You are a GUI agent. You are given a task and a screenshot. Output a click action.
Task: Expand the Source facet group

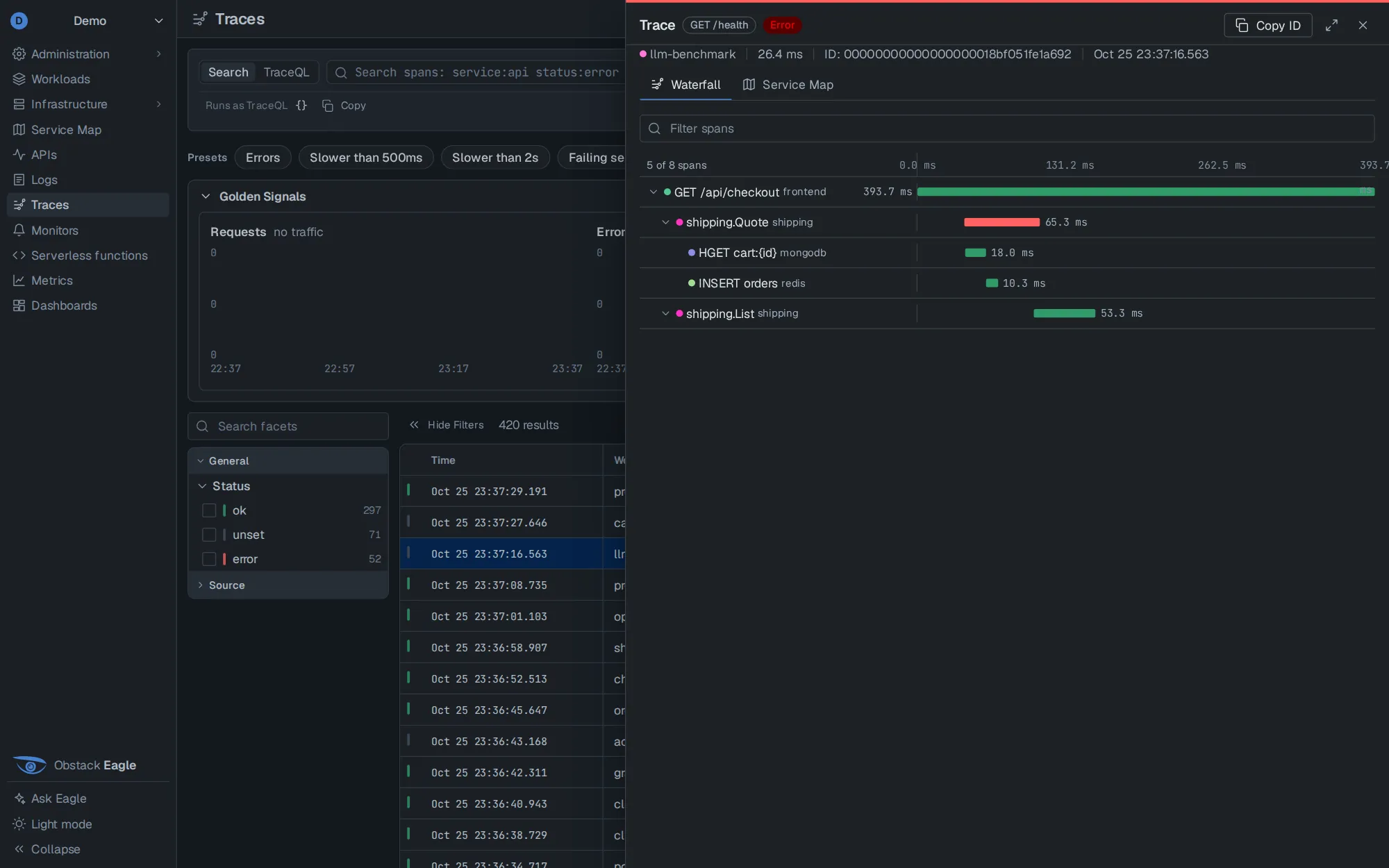pos(201,585)
